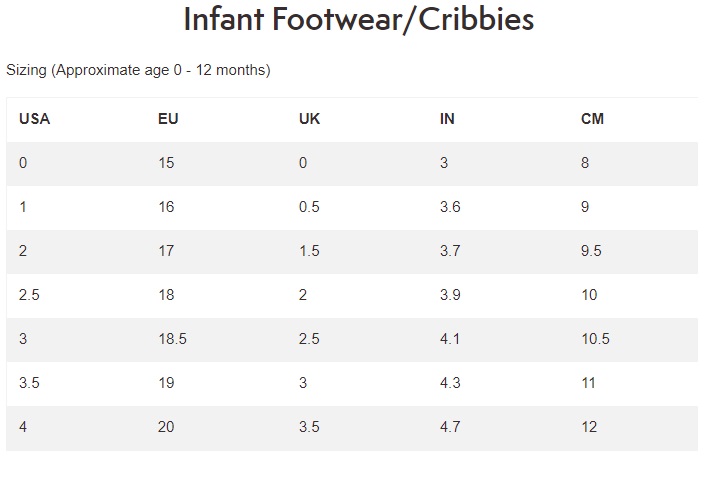The width and height of the screenshot is (711, 489).
Task: Click the 8 cell in CM column
Action: point(585,163)
